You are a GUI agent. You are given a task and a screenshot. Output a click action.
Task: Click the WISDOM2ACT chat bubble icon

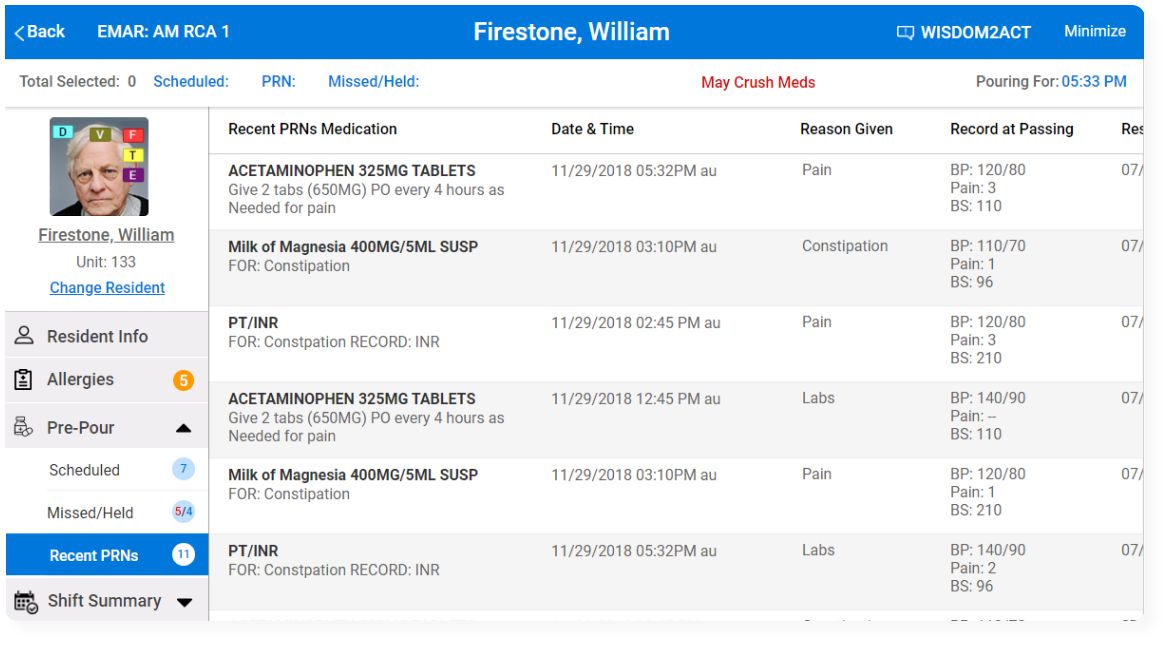[905, 31]
